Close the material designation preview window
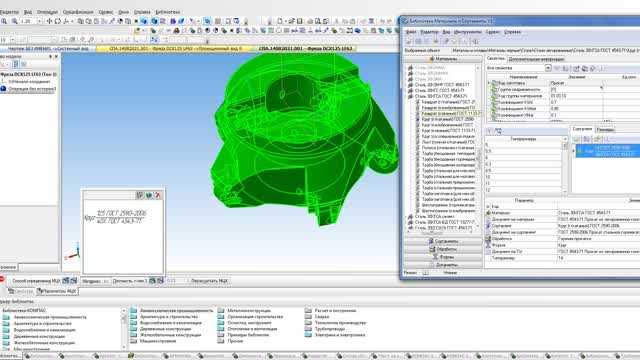 [158, 195]
